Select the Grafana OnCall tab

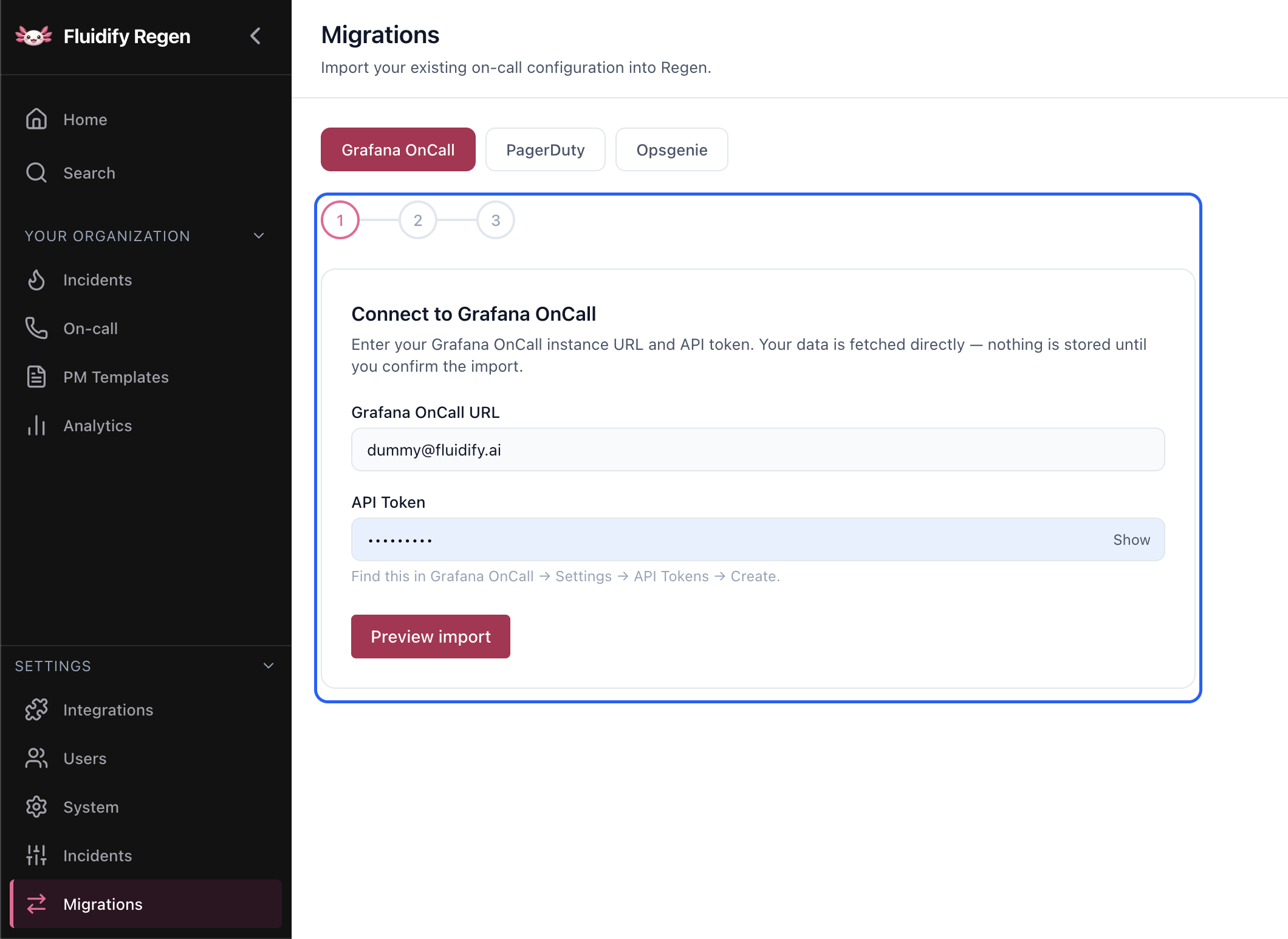398,149
